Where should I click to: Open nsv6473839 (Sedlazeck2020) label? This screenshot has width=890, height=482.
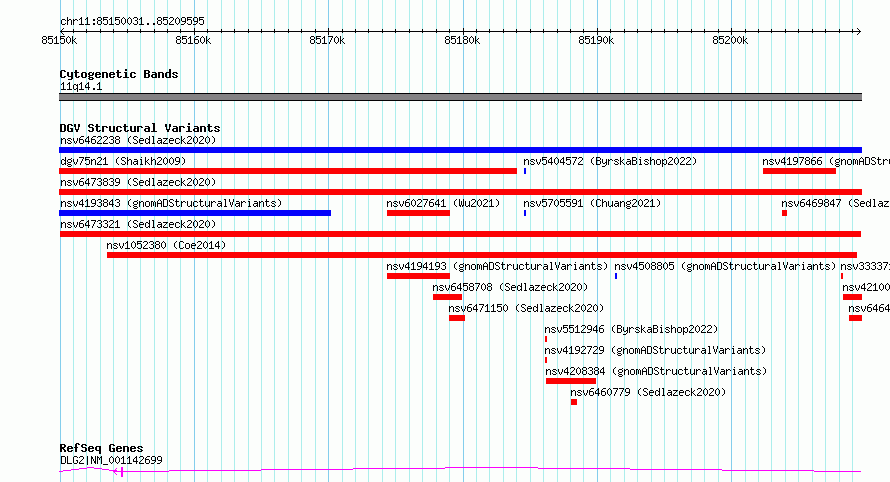click(x=138, y=182)
